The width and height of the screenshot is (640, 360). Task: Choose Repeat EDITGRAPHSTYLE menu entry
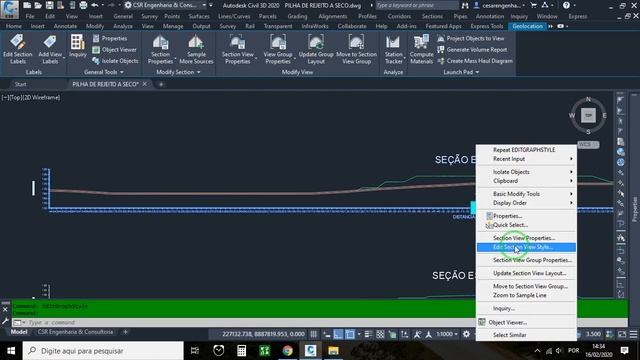[526, 150]
